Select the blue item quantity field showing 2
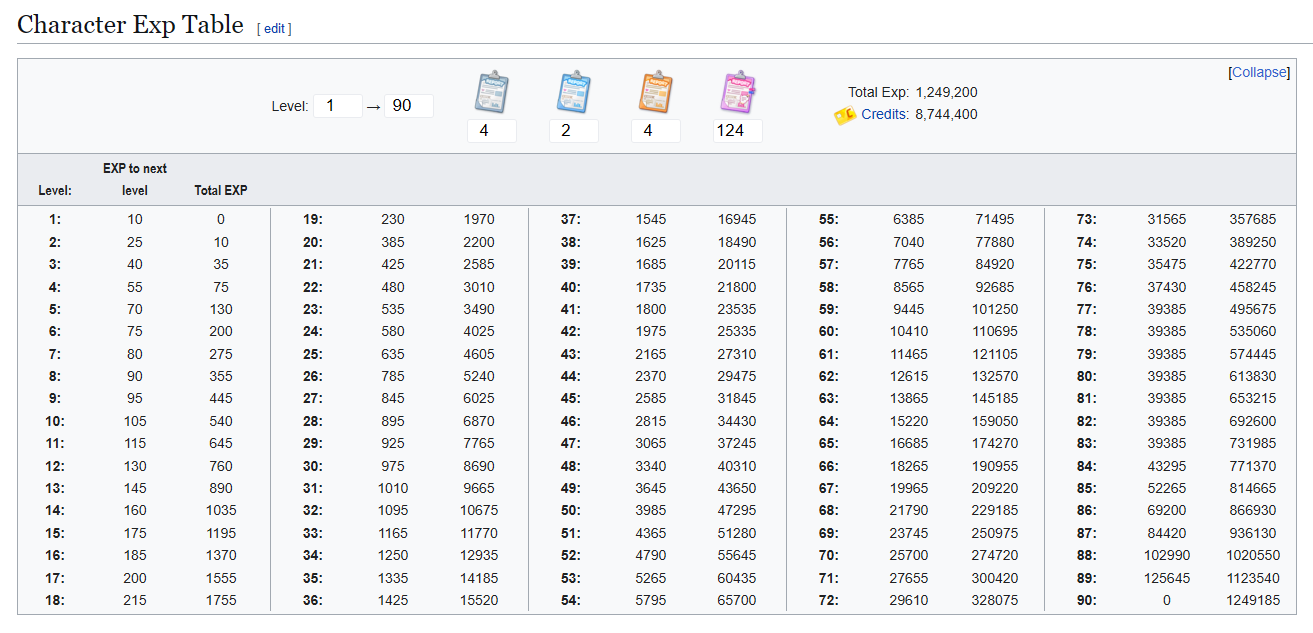Screen dimensions: 1313x633 click(573, 130)
